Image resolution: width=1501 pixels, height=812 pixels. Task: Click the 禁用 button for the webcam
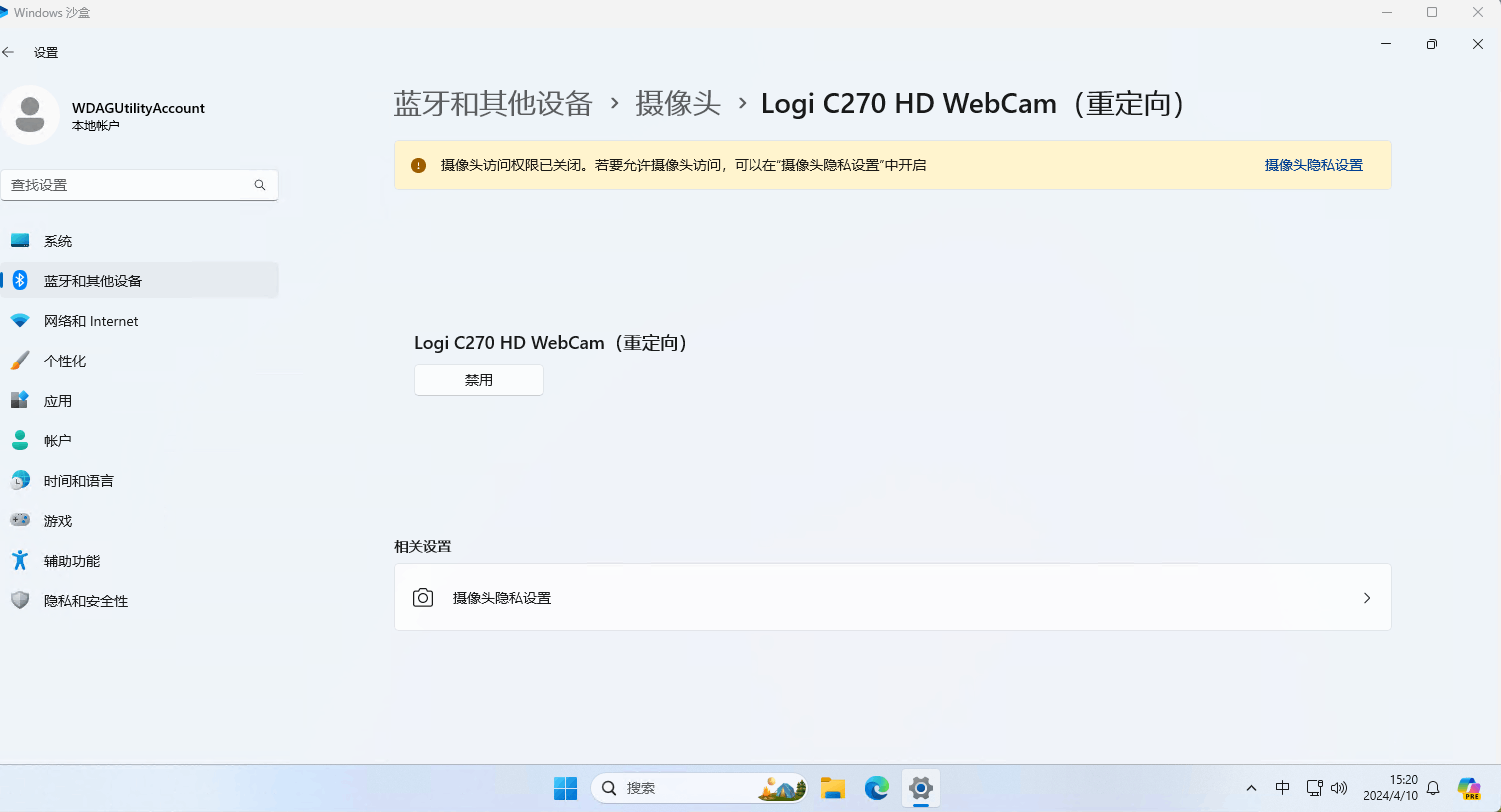click(x=479, y=380)
